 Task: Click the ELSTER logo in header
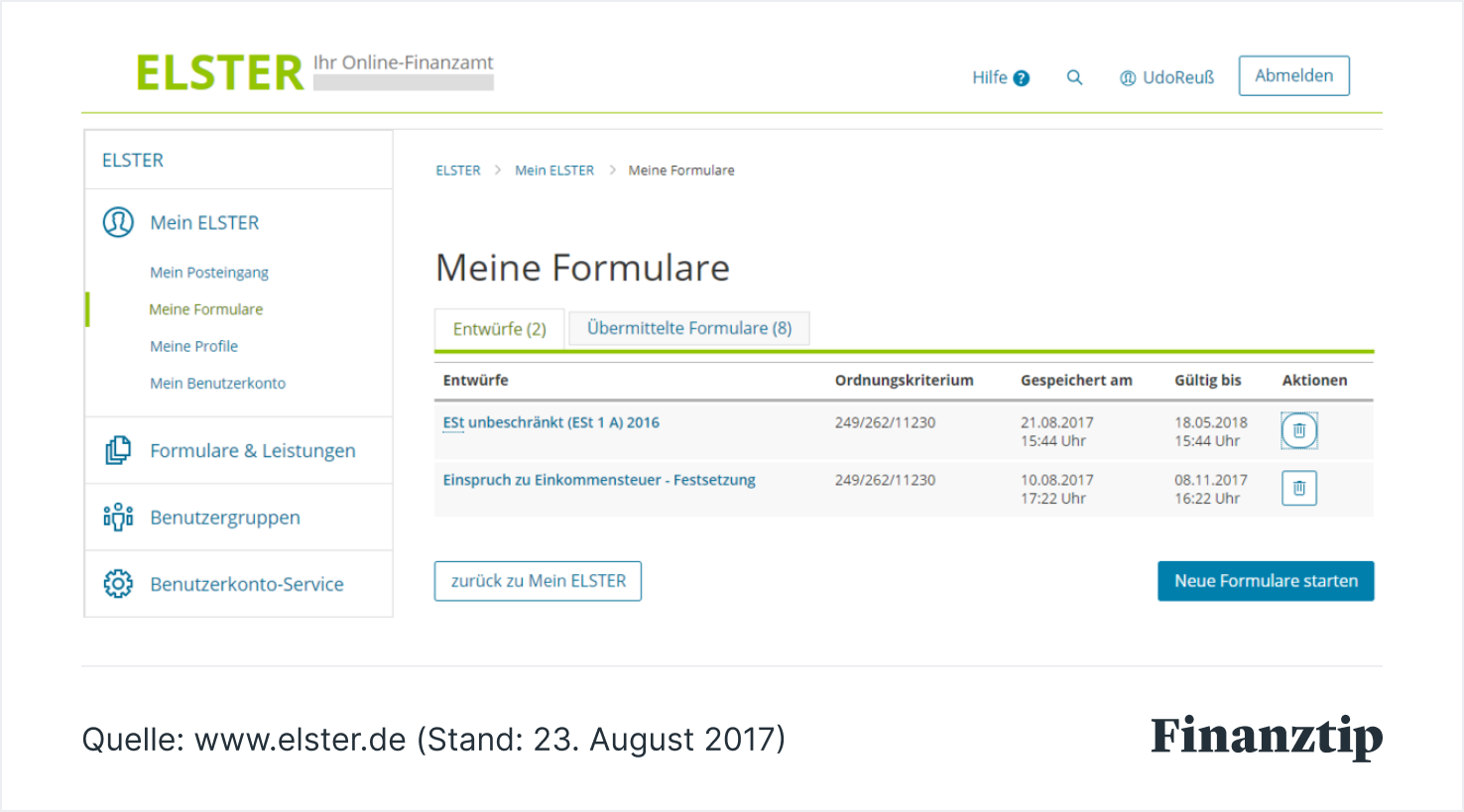pyautogui.click(x=220, y=73)
